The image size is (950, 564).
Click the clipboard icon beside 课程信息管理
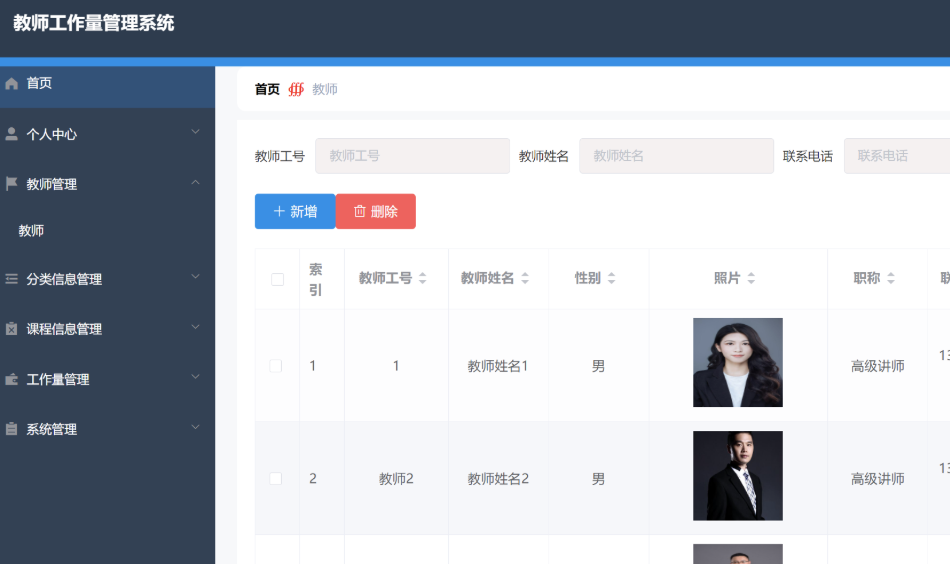pos(12,329)
